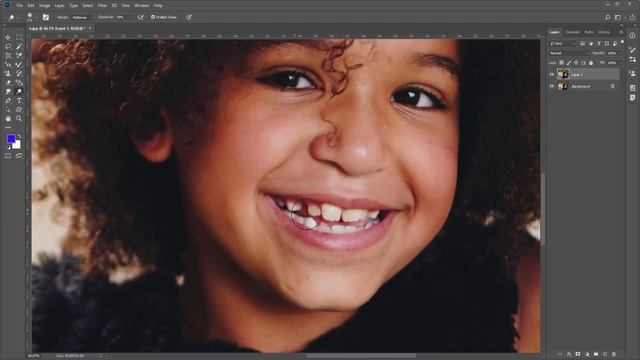Create a new layer group
Screen dimensions: 640x360
596,354
